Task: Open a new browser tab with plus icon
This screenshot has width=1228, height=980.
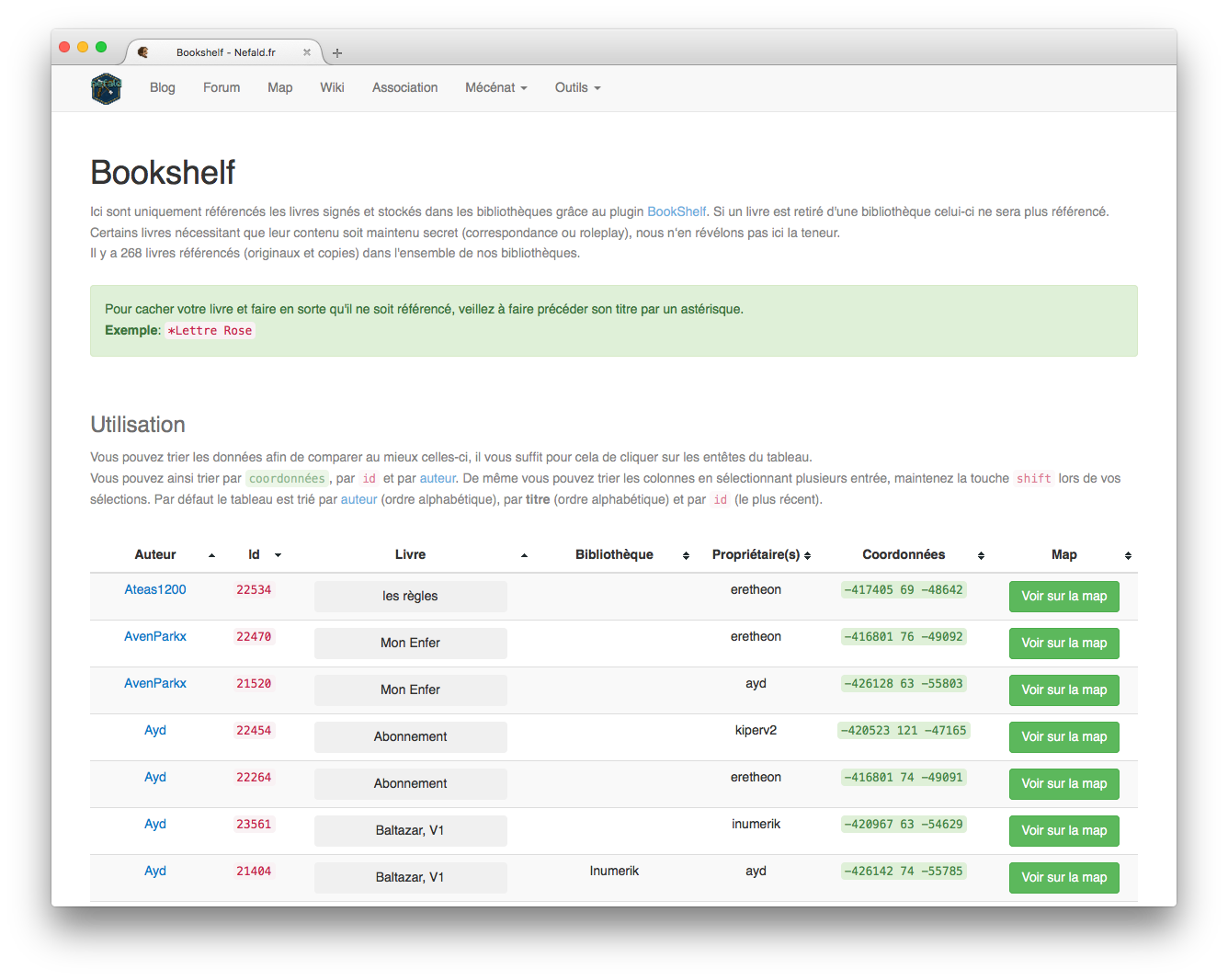Action: (x=337, y=53)
